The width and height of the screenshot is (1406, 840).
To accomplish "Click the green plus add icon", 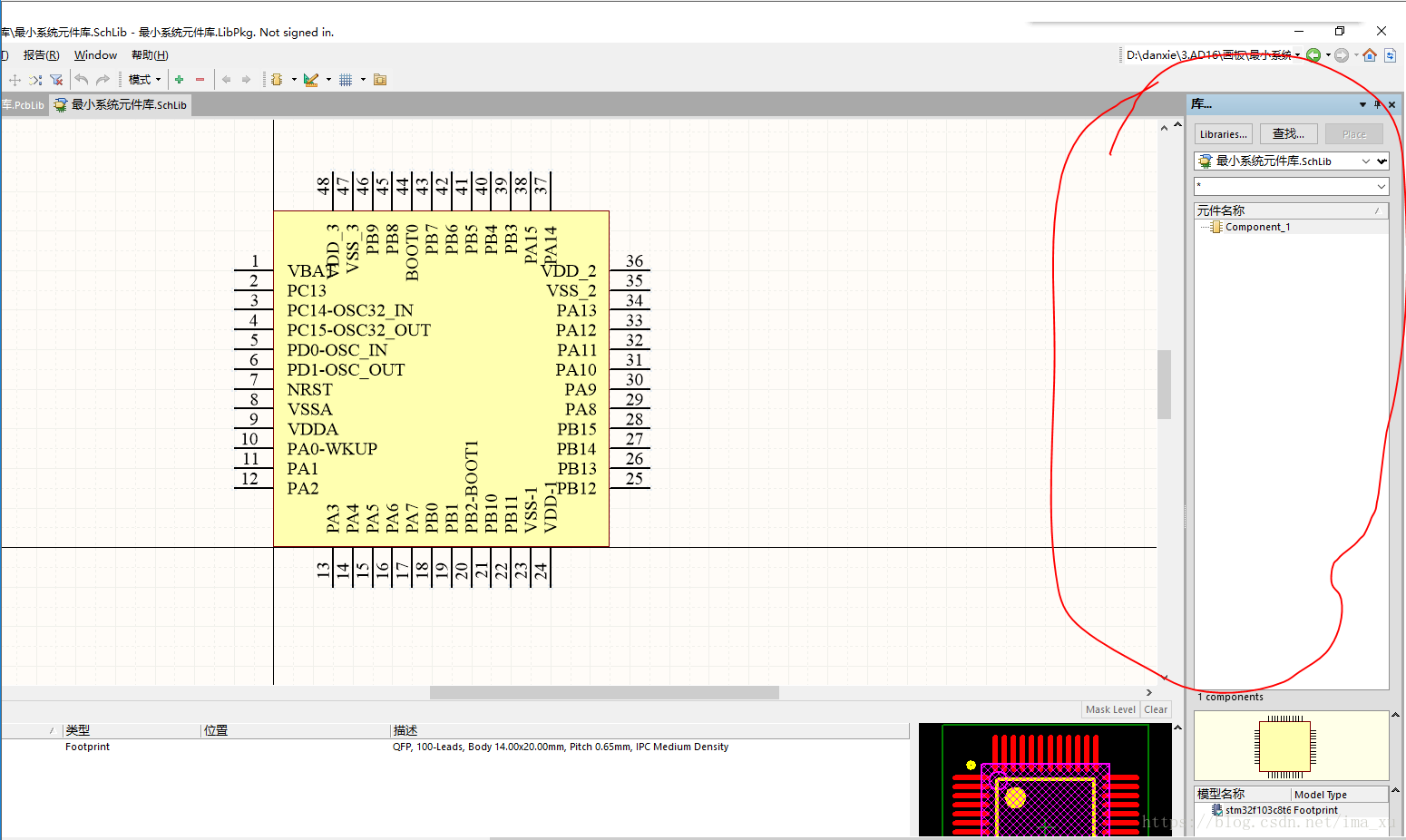I will coord(180,80).
